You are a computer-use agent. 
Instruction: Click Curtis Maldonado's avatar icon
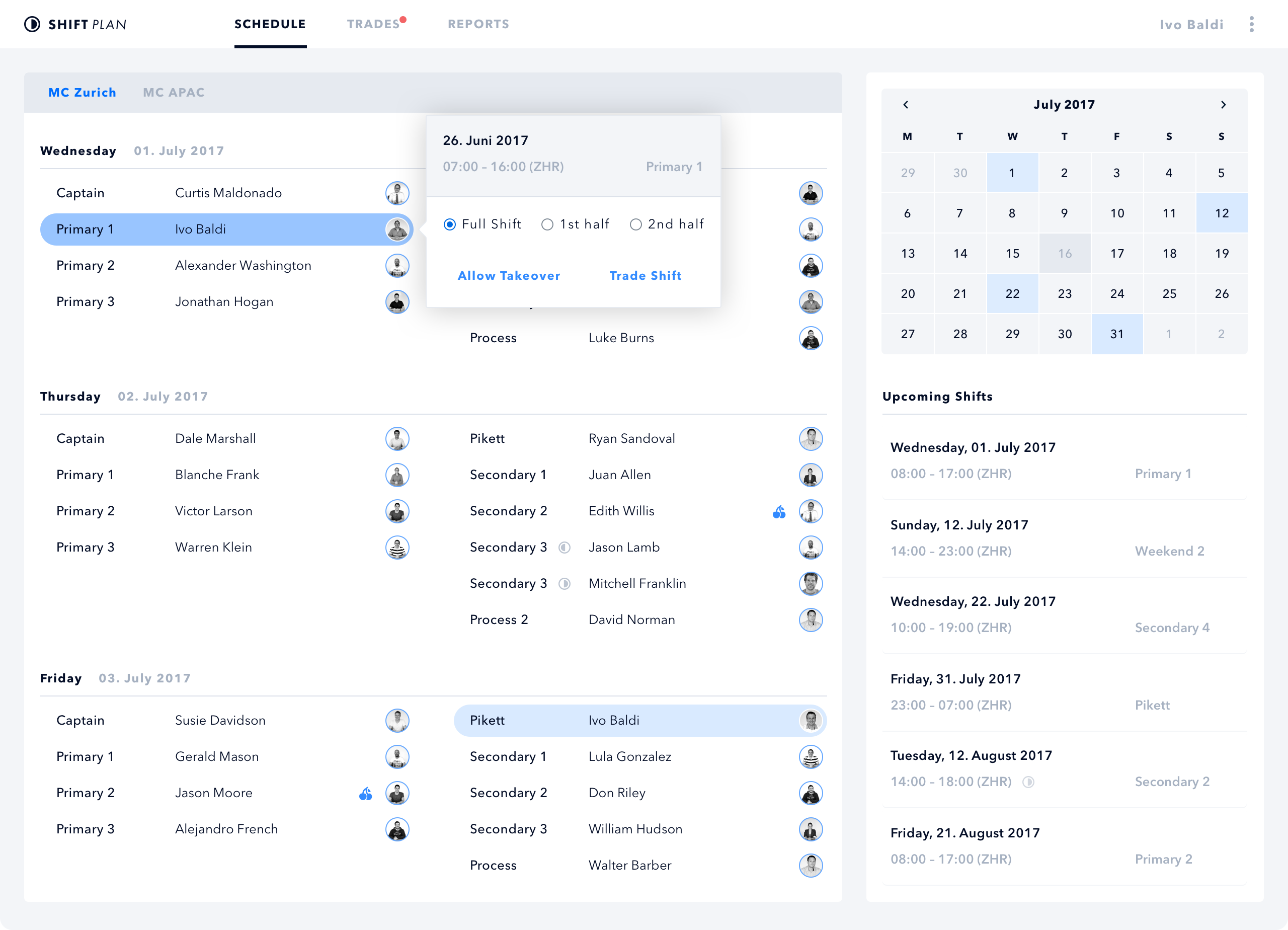(397, 193)
